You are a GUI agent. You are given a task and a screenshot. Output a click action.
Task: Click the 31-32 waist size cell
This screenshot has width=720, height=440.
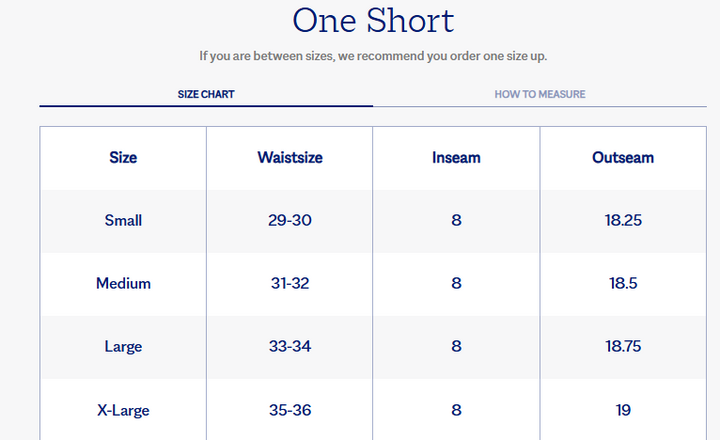point(290,283)
